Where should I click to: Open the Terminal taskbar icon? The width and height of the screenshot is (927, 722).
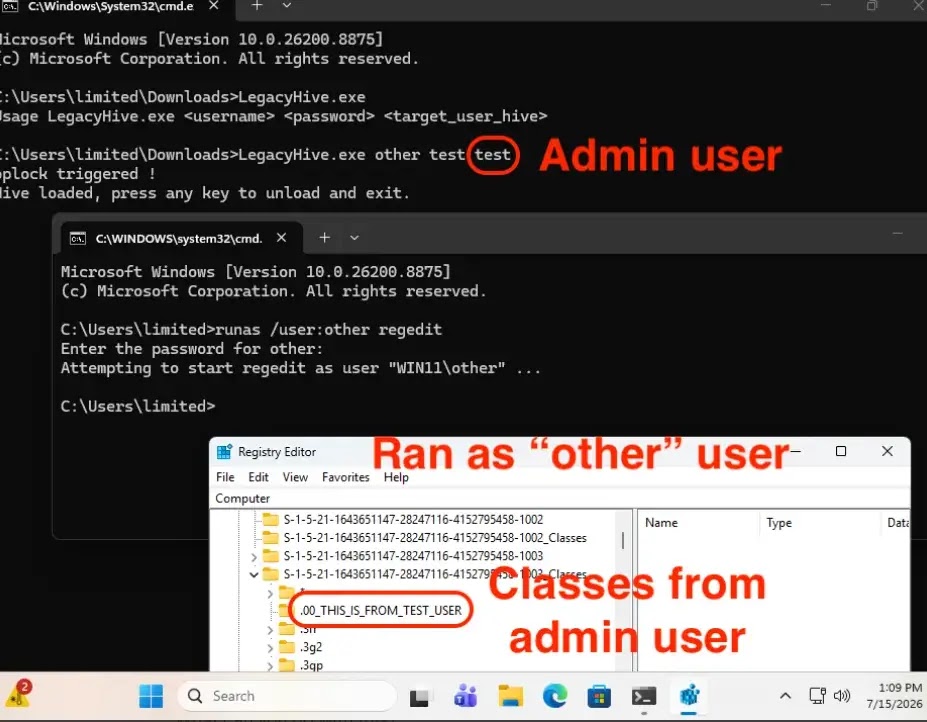[644, 697]
